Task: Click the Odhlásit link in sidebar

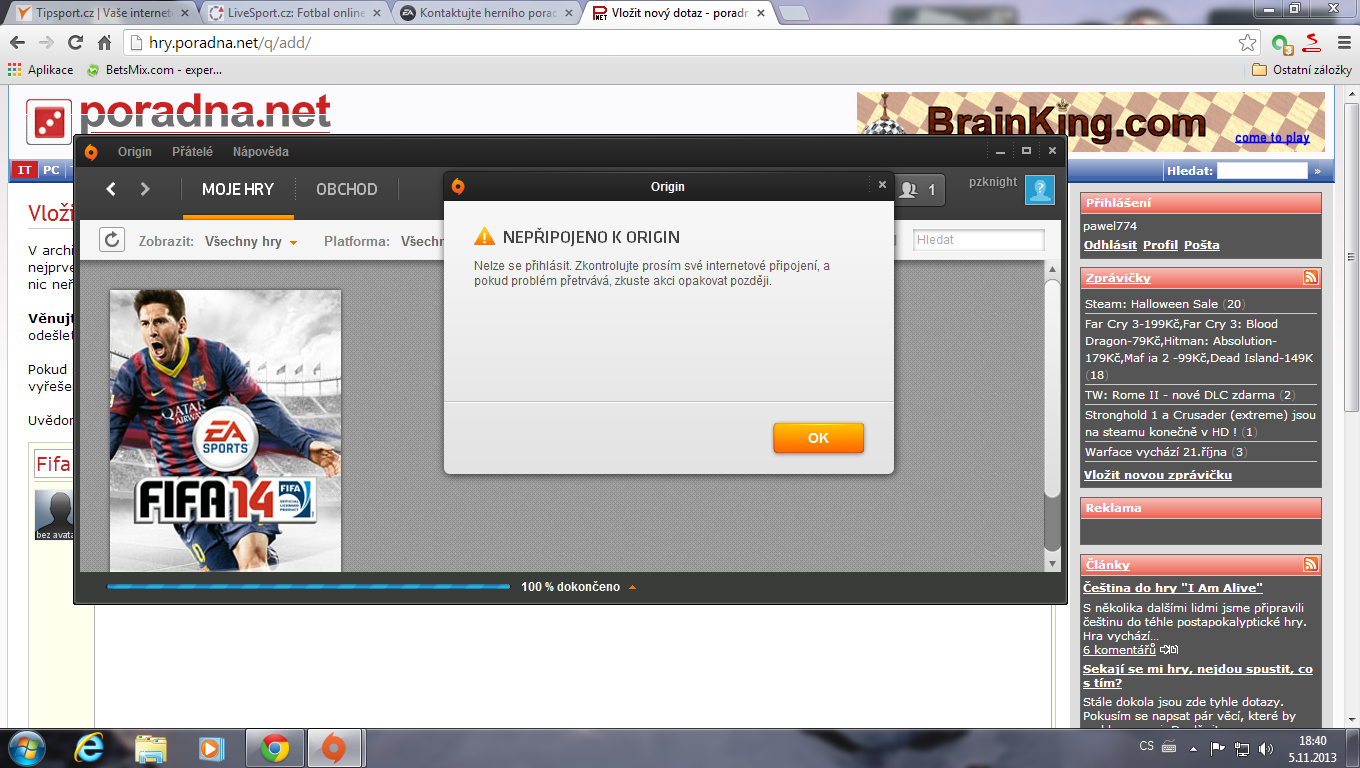Action: click(x=1110, y=245)
